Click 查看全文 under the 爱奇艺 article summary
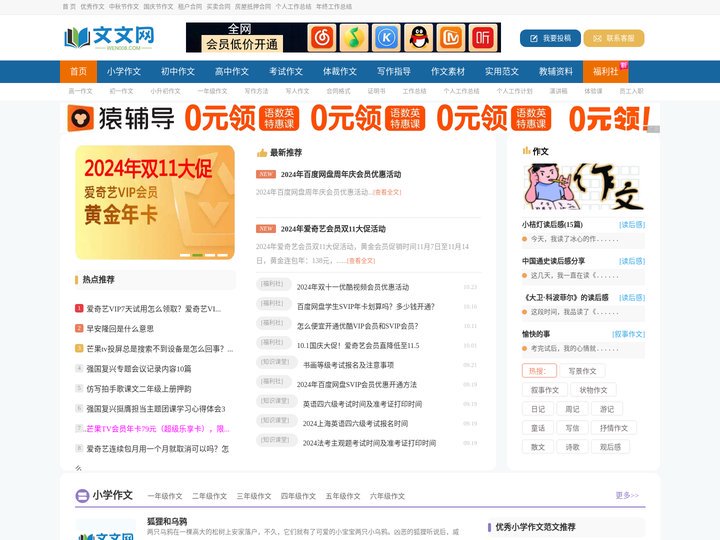This screenshot has width=720, height=540. pos(361,260)
